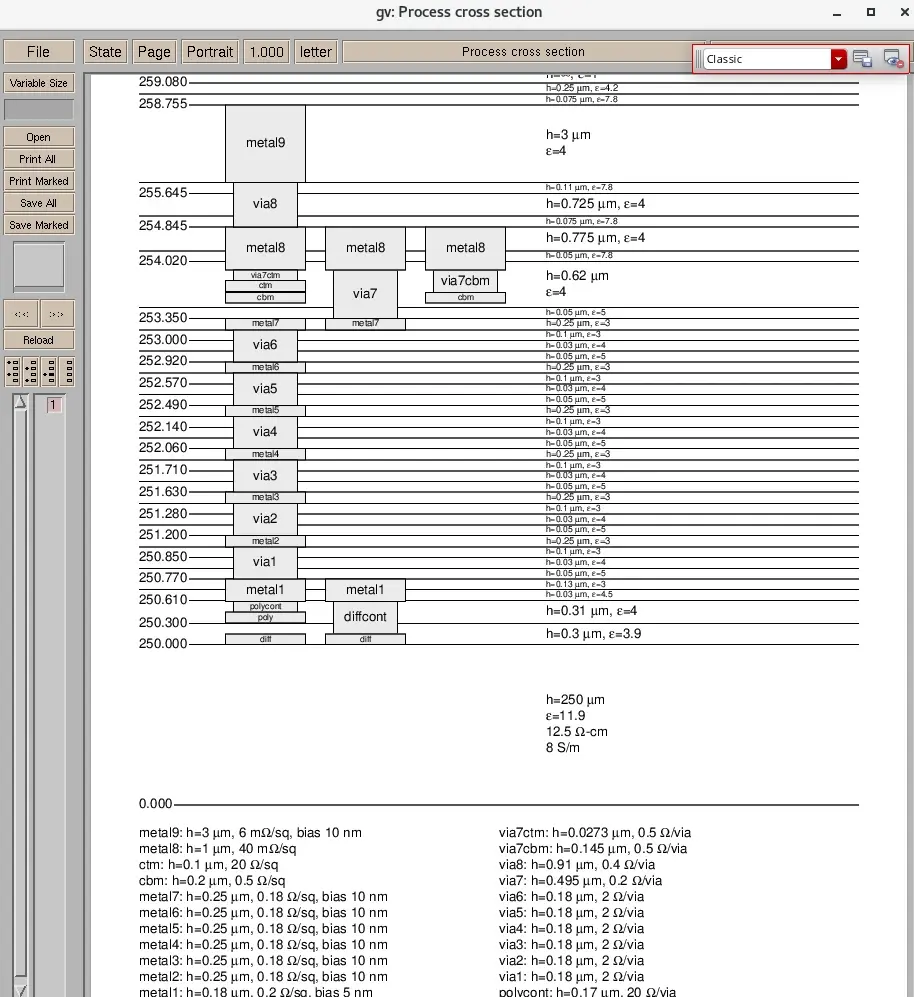The width and height of the screenshot is (914, 997).
Task: Unmark all pages with the last mark icon
Action: click(x=67, y=371)
